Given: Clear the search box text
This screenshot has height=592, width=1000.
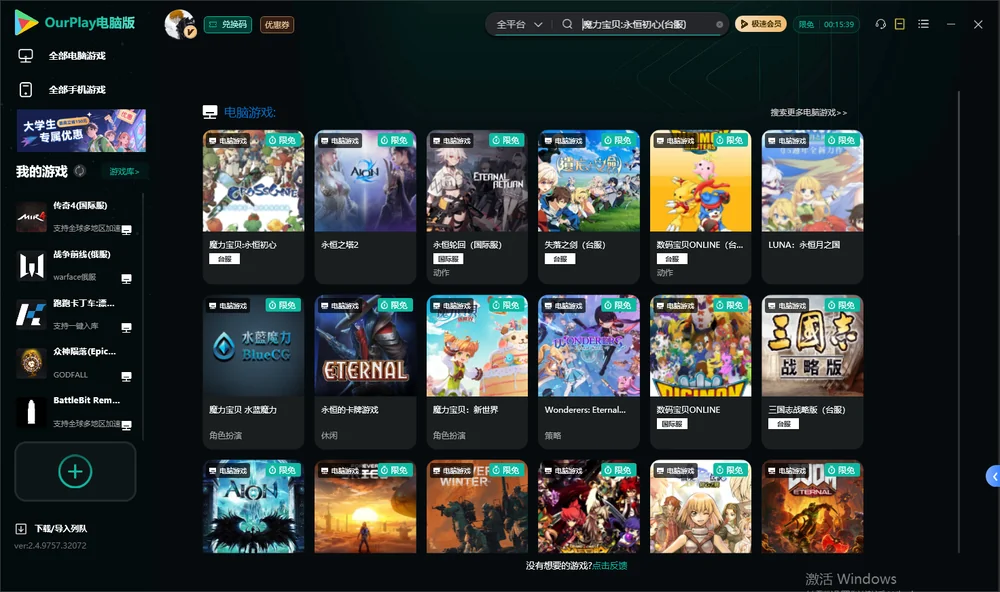Looking at the screenshot, I should coord(719,25).
